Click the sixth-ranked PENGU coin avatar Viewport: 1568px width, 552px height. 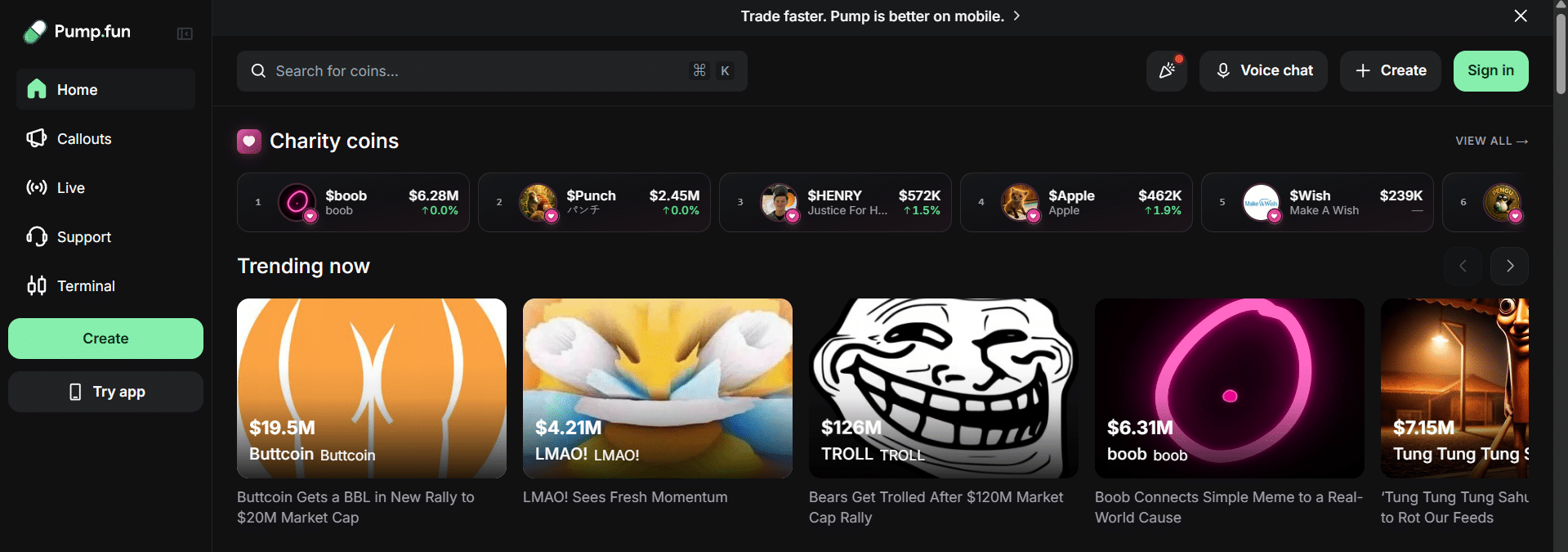[1503, 202]
